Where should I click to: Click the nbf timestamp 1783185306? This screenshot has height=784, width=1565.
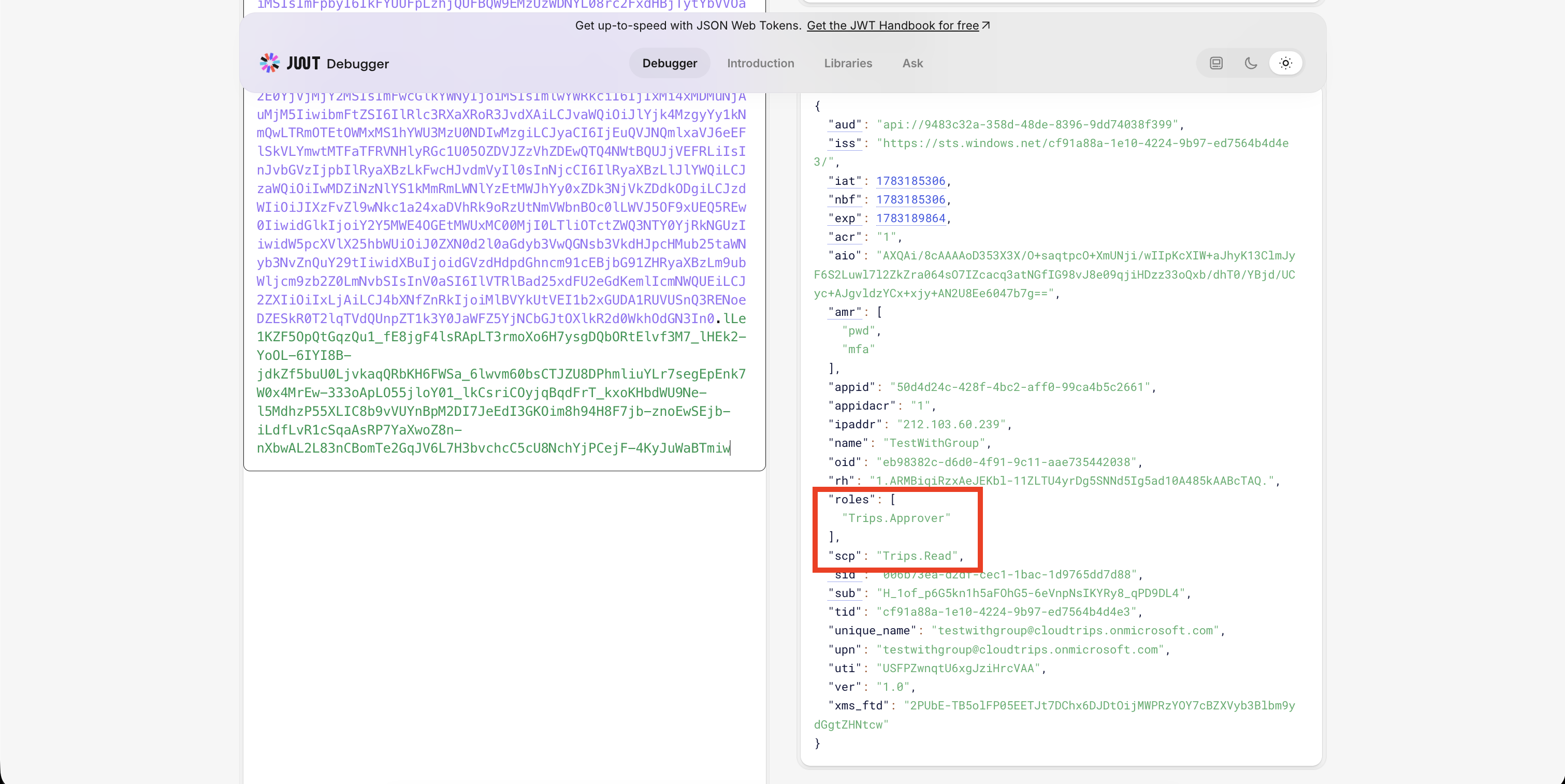(910, 200)
